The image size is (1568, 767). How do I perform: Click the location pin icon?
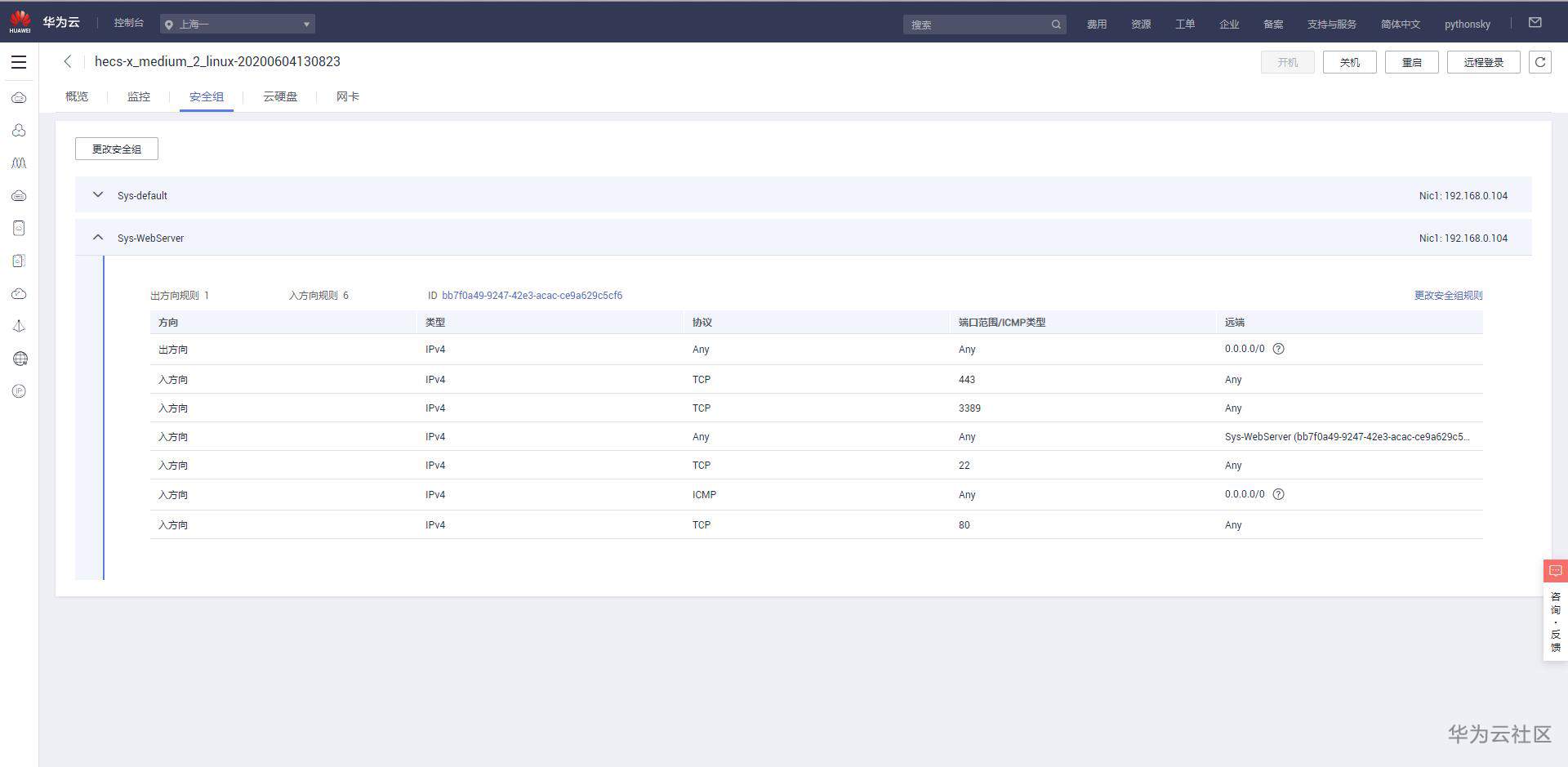[169, 25]
